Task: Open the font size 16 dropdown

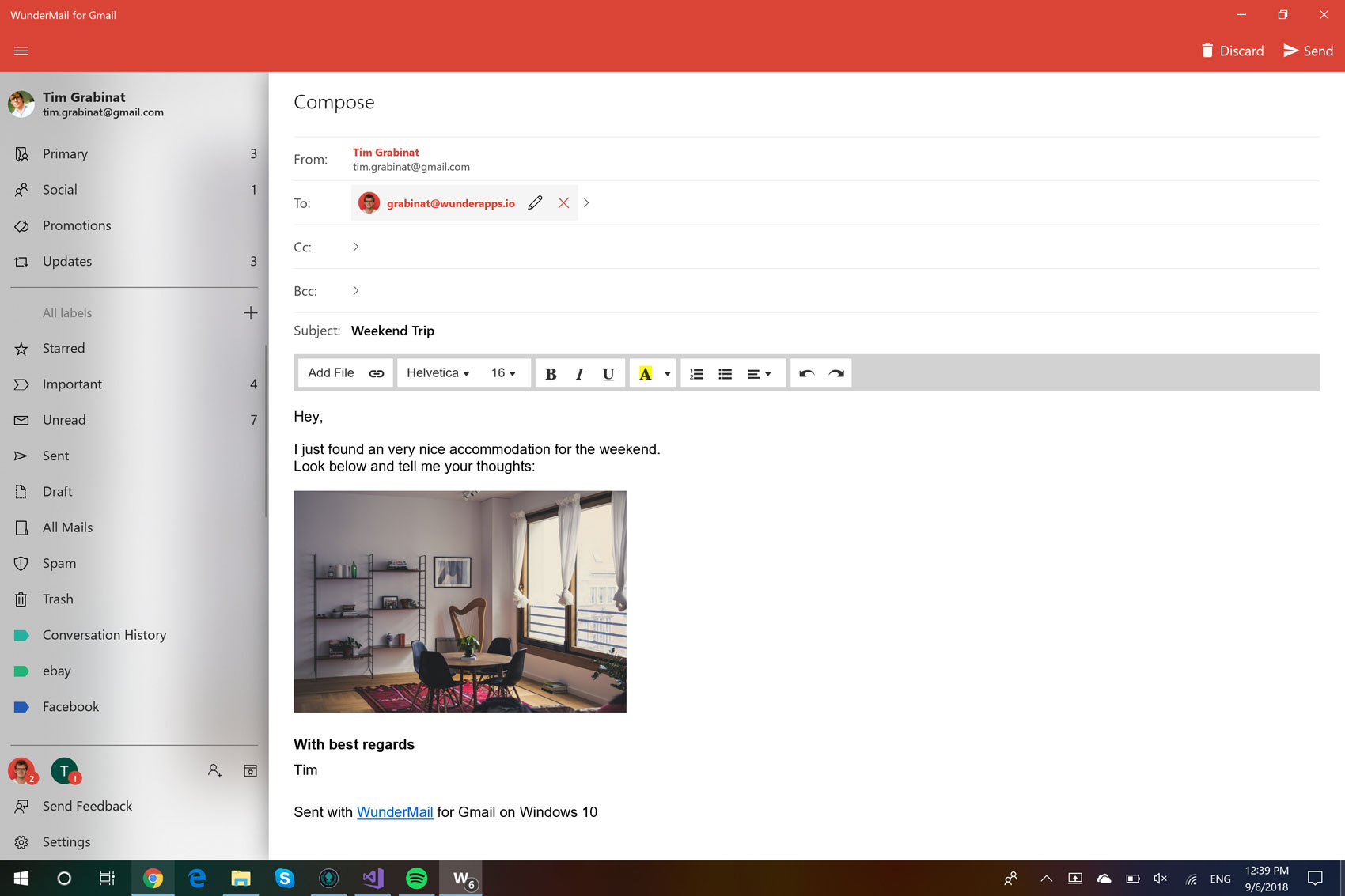Action: coord(503,373)
